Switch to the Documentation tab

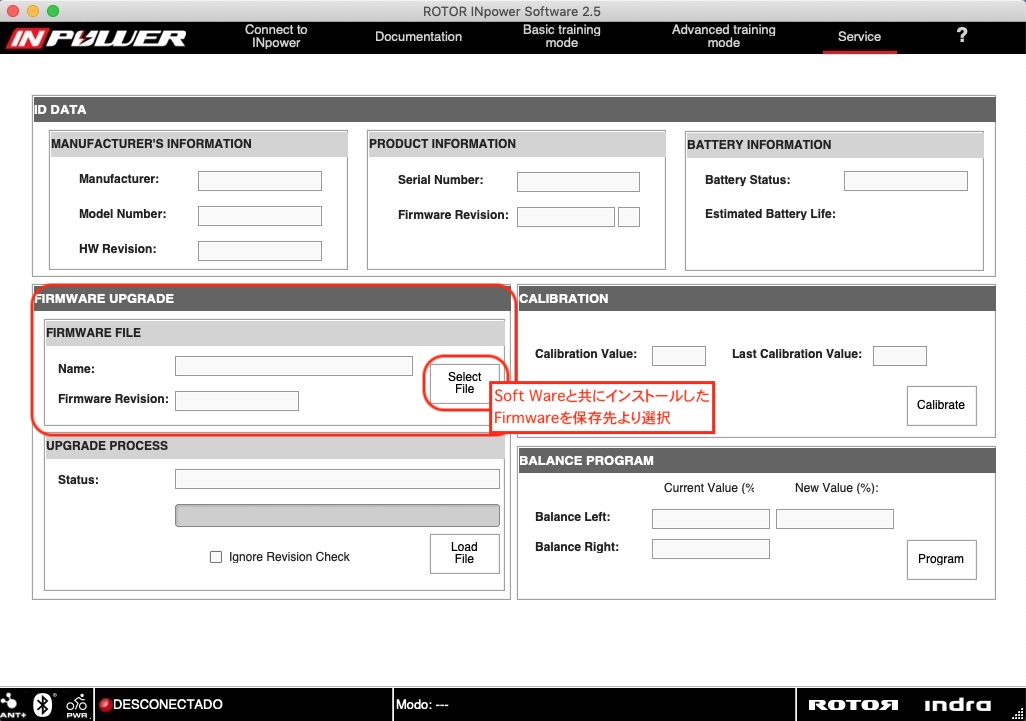click(x=418, y=37)
